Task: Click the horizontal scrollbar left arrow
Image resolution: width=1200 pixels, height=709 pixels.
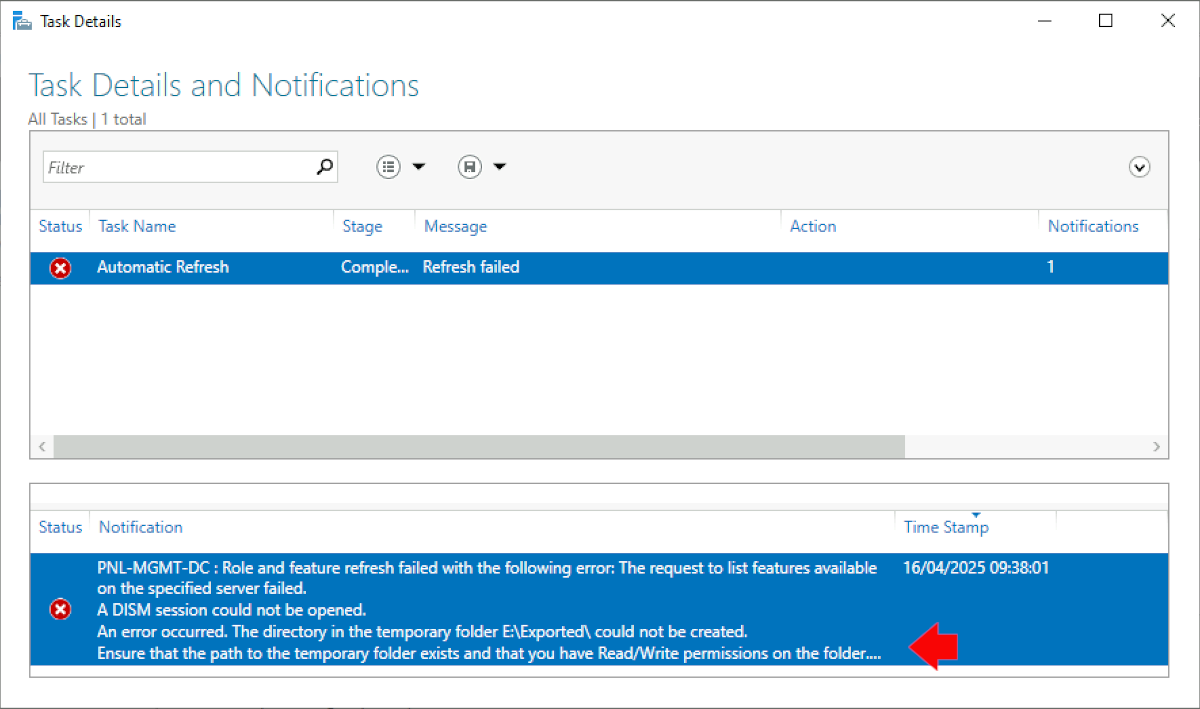Action: (42, 446)
